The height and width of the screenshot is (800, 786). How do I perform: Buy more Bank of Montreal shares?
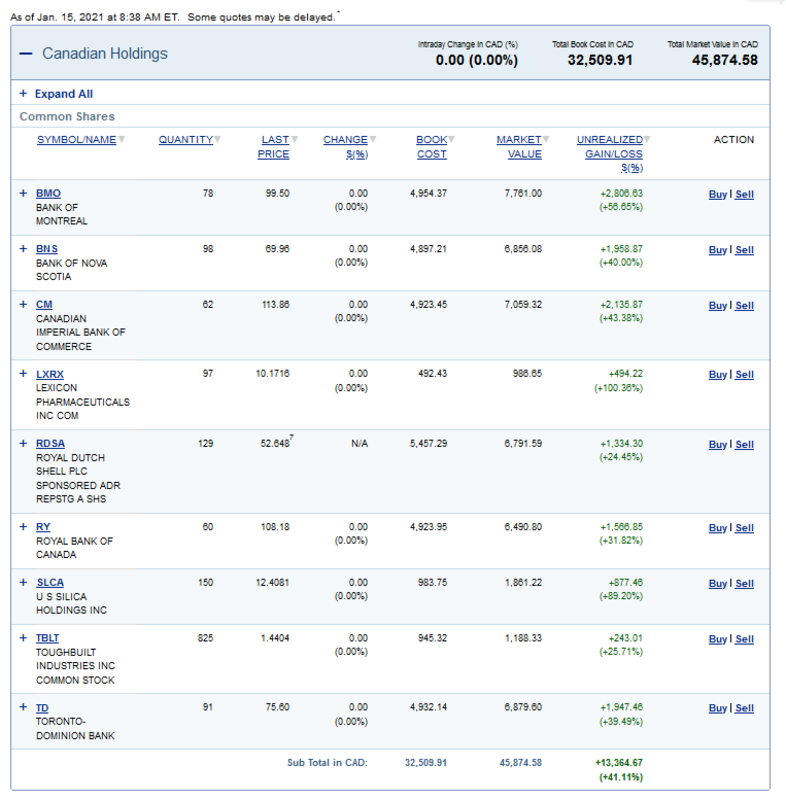click(x=718, y=194)
